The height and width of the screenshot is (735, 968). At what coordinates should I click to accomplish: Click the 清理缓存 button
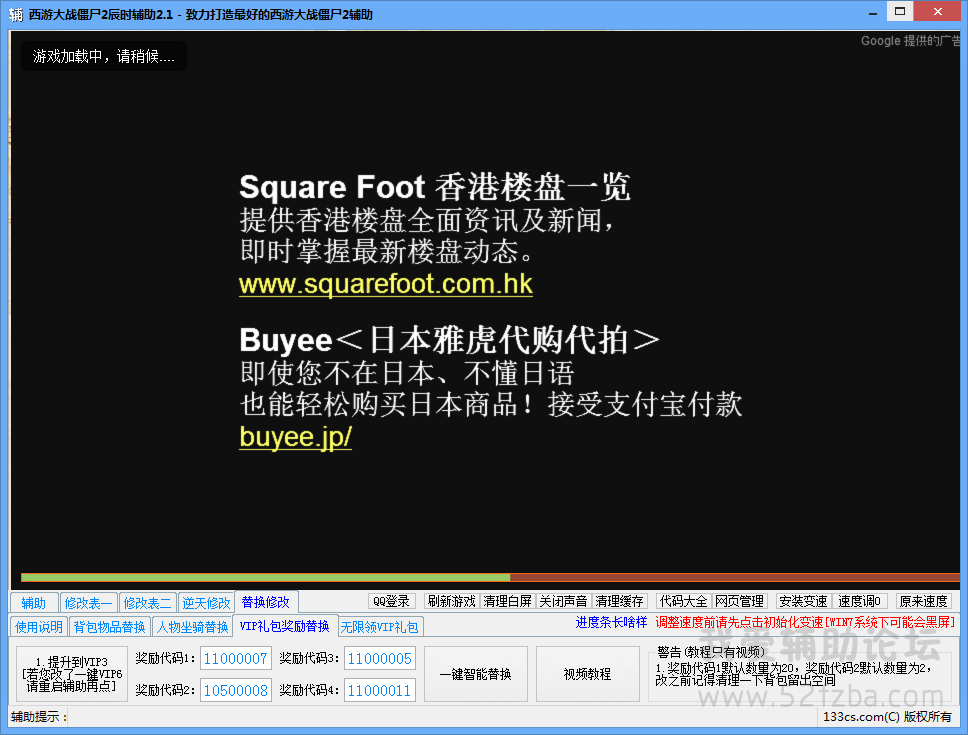pos(620,601)
